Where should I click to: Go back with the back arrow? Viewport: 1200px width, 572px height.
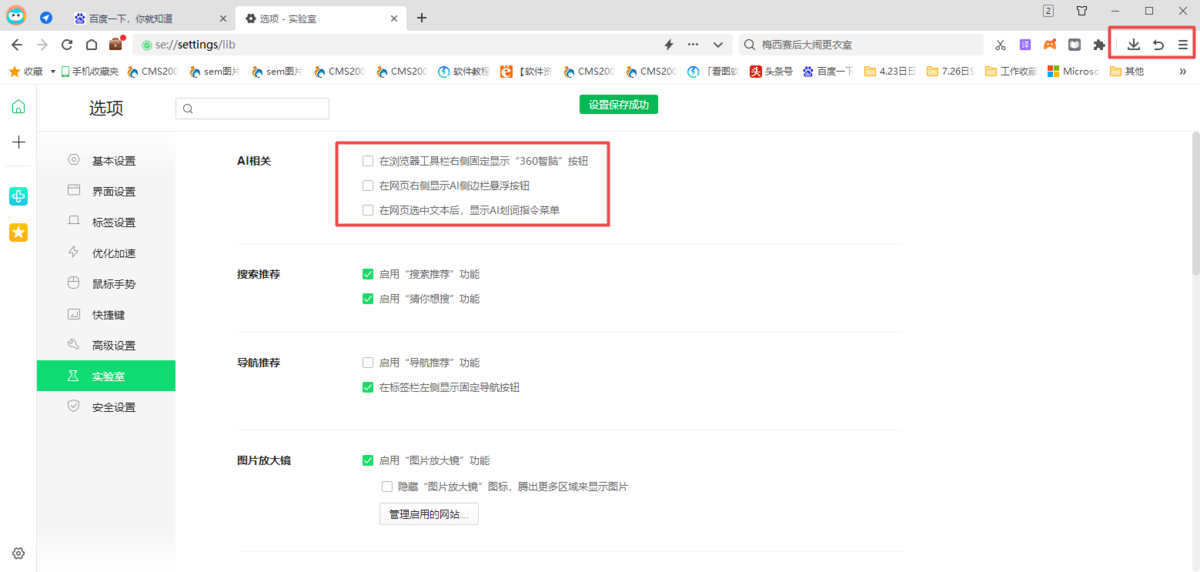click(16, 45)
